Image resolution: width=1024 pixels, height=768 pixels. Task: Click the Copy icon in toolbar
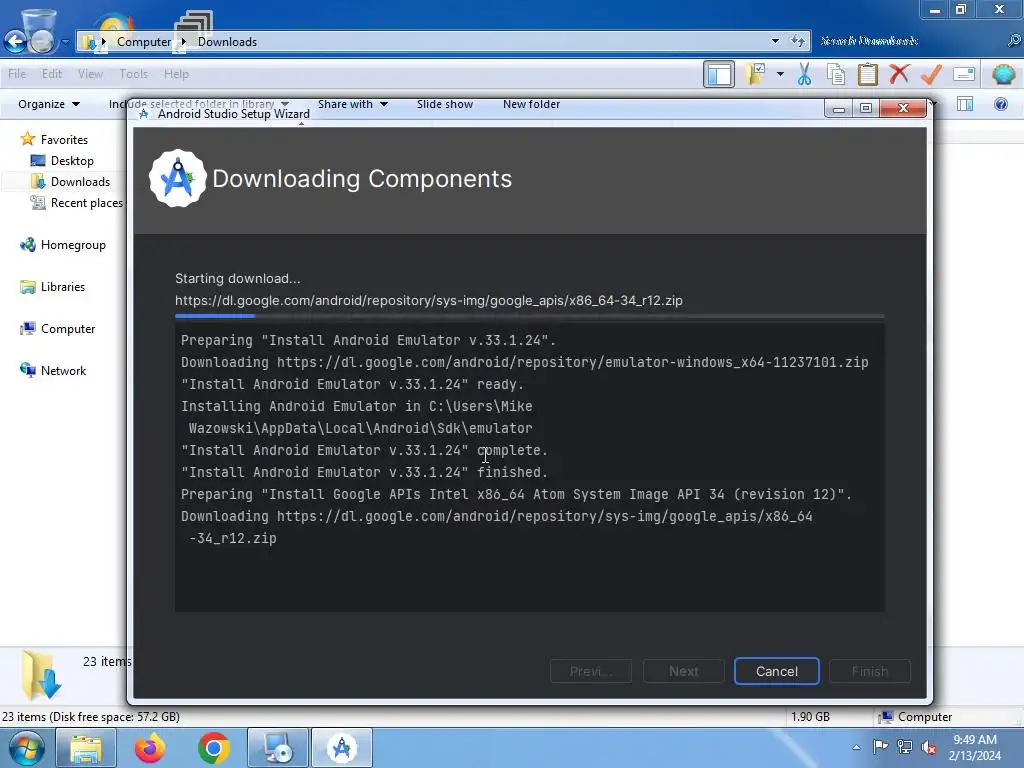pyautogui.click(x=836, y=74)
